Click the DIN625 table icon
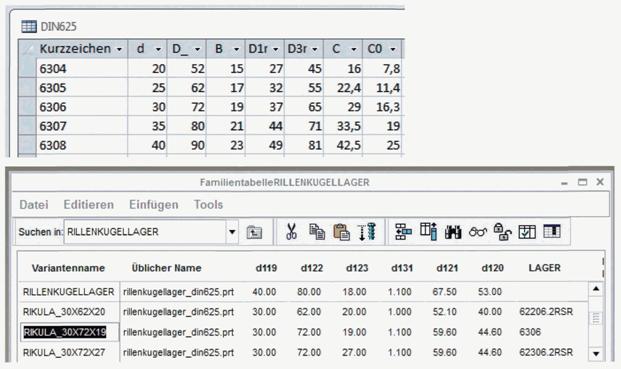Image resolution: width=621 pixels, height=369 pixels. (x=29, y=27)
